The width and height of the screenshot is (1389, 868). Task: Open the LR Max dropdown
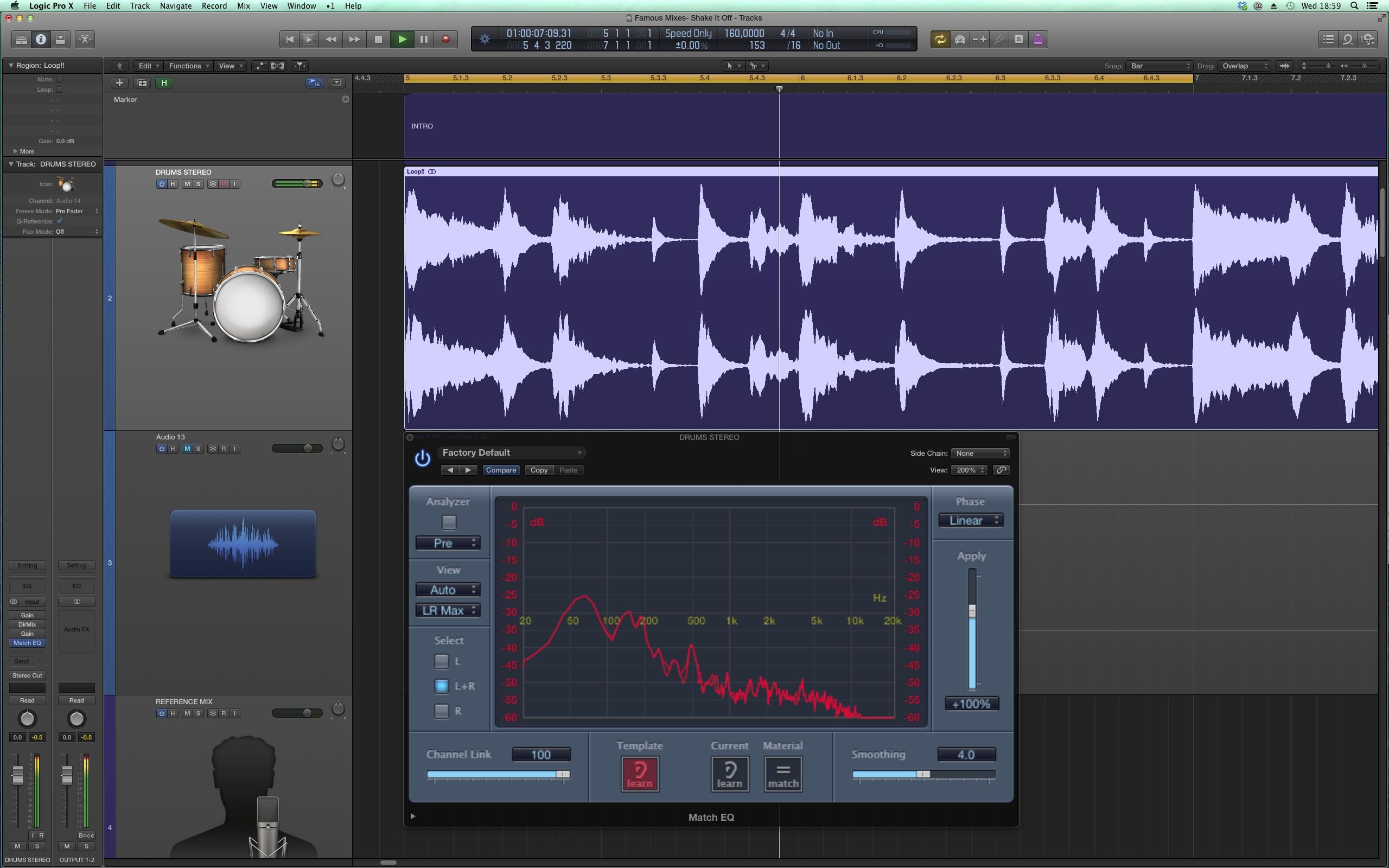coord(448,610)
